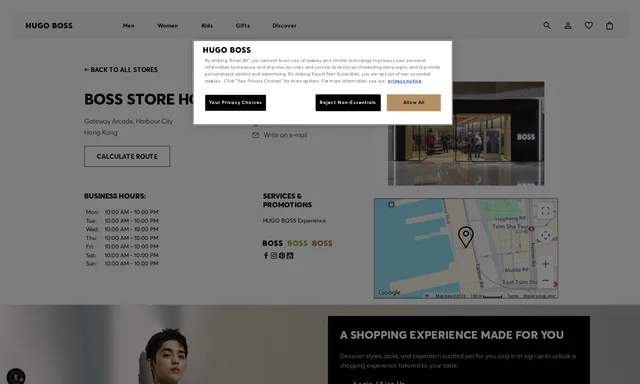Click the HUGO BOSS header logo
Viewport: 640px width, 384px height.
[49, 25]
